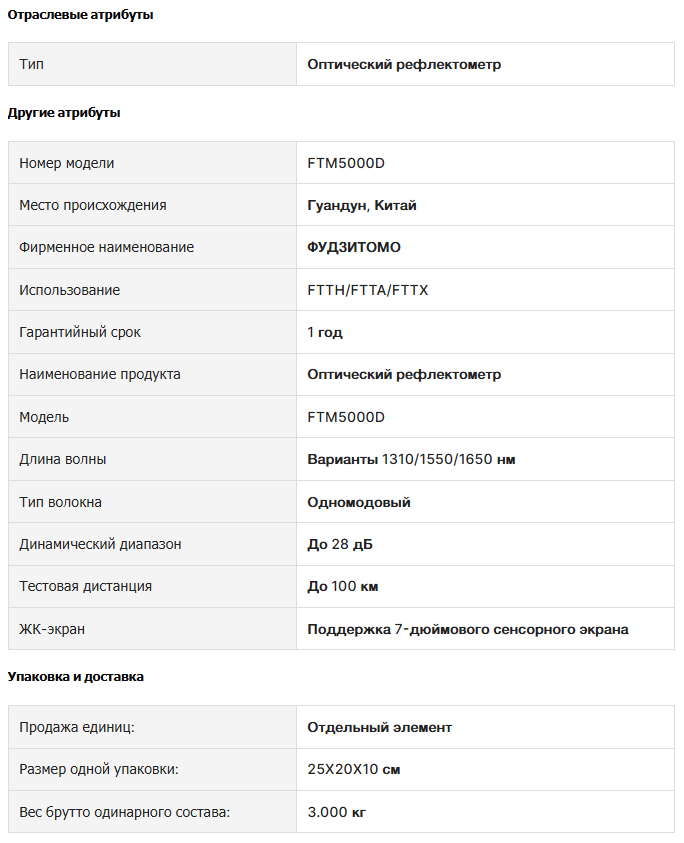Click 'Оптический рефлектометр' value in the Тип row
The image size is (684, 843).
[404, 65]
